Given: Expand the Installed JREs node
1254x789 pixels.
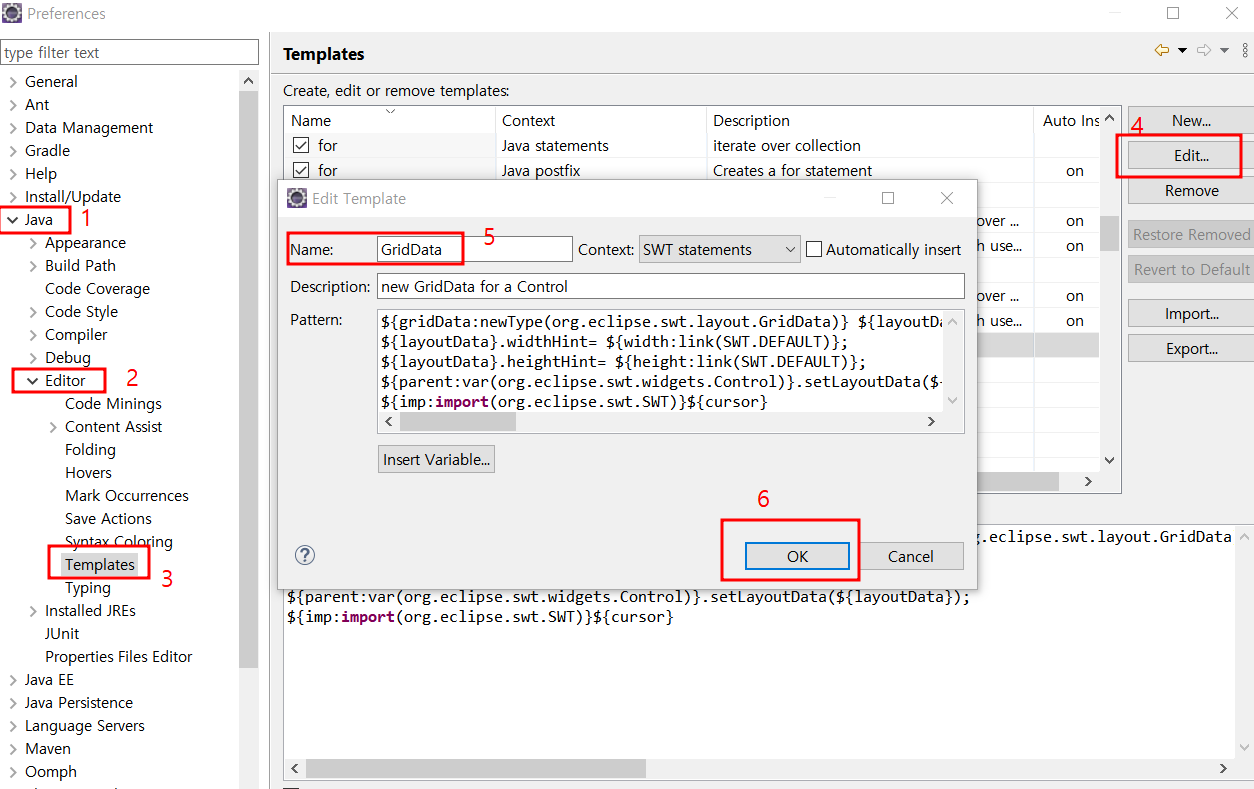Looking at the screenshot, I should [x=32, y=611].
